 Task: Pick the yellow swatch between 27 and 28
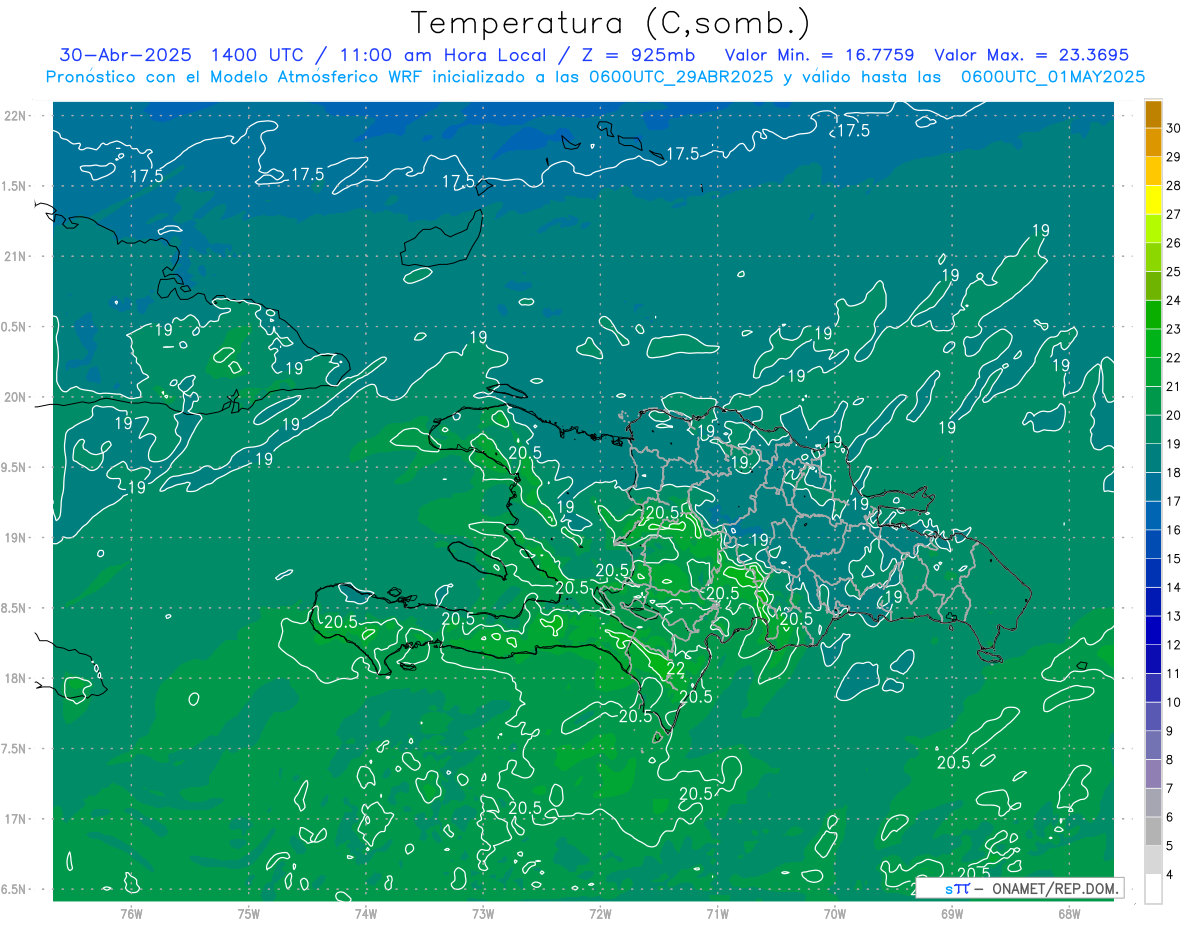1153,200
